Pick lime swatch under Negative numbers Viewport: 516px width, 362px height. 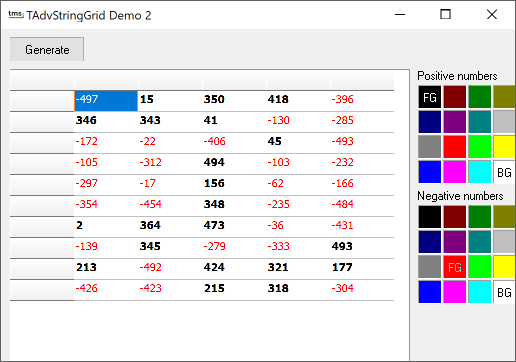pyautogui.click(x=480, y=267)
